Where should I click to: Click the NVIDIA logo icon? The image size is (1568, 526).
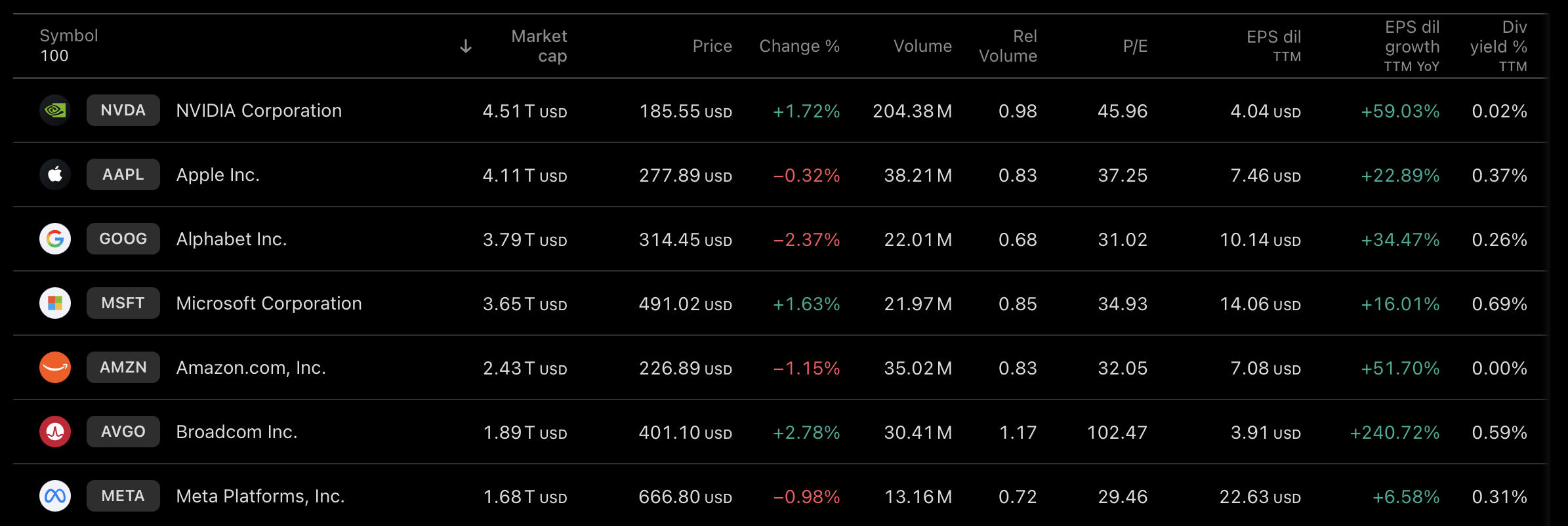tap(55, 110)
